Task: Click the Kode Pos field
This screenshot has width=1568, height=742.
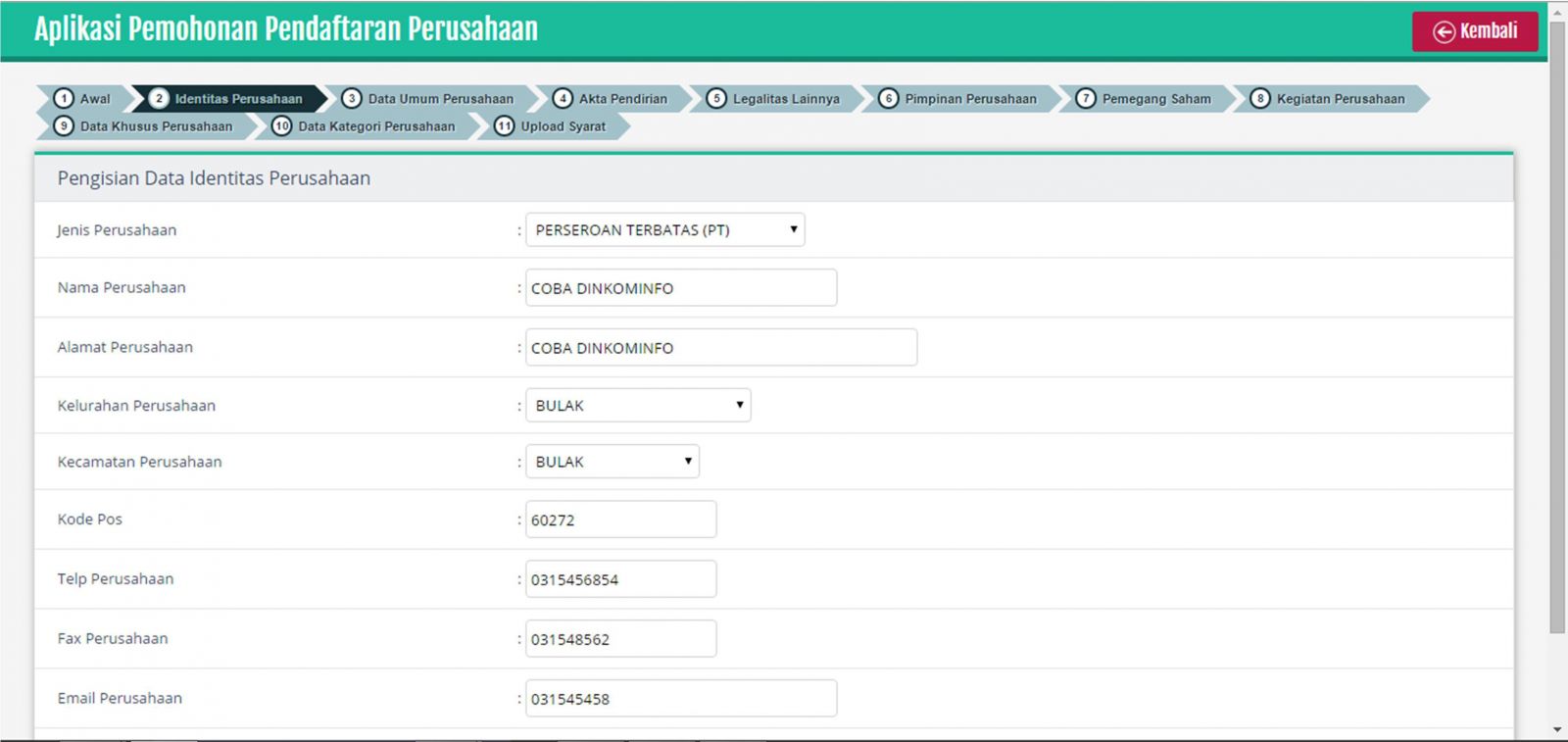Action: click(x=620, y=519)
